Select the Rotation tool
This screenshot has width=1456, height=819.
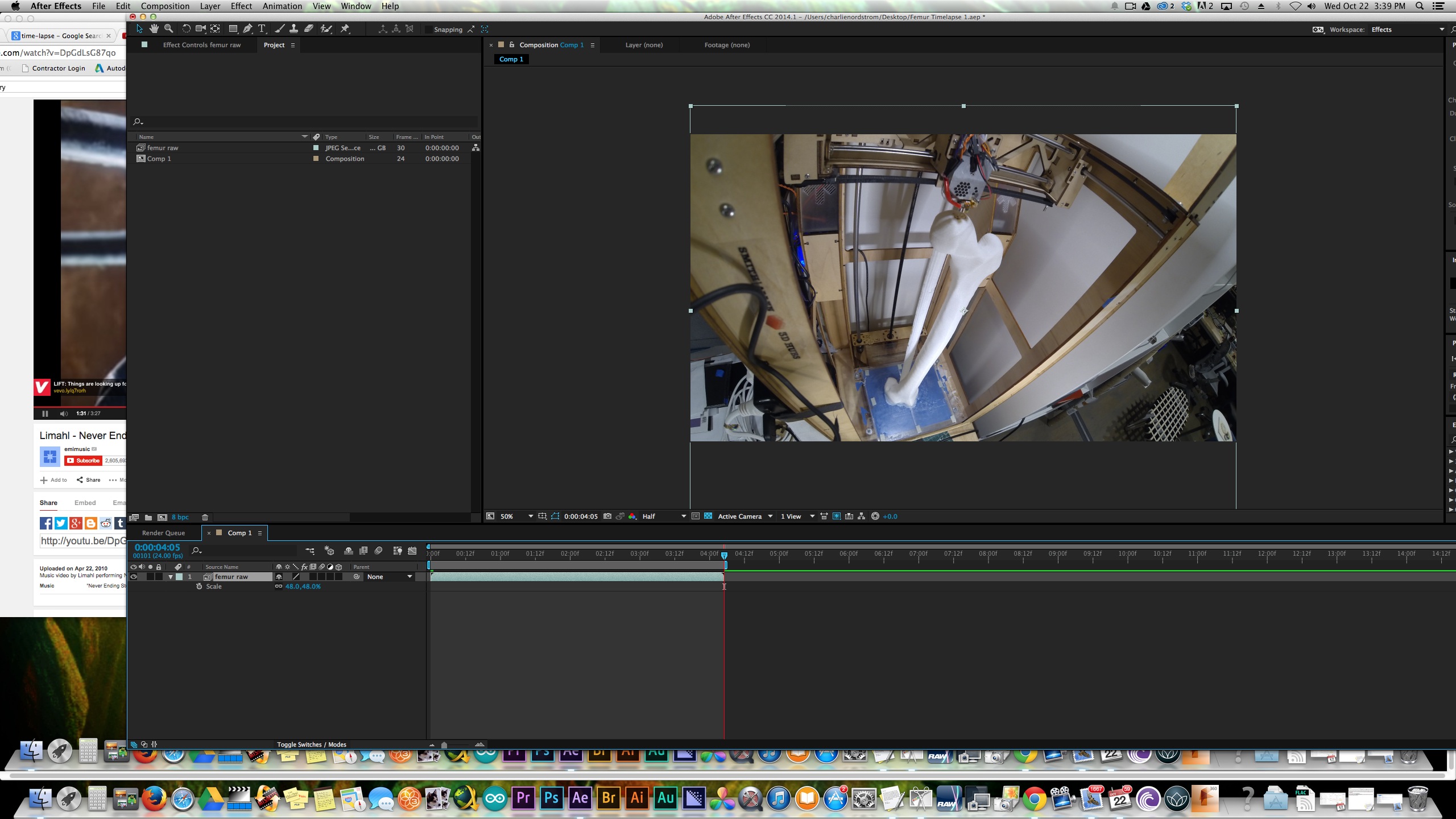[x=187, y=29]
